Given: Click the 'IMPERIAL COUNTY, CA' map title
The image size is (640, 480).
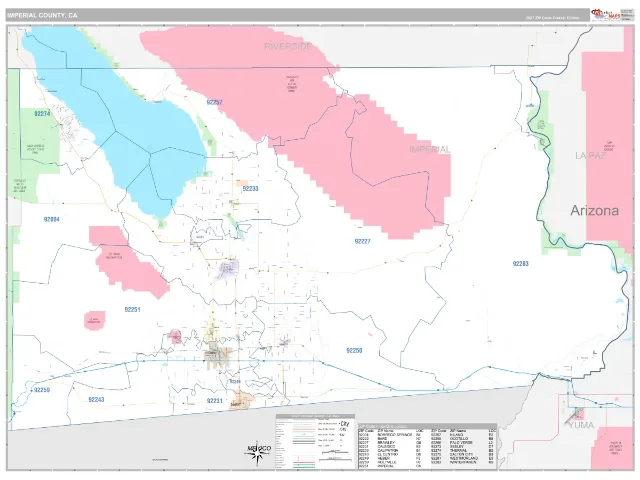Looking at the screenshot, I should point(42,16).
